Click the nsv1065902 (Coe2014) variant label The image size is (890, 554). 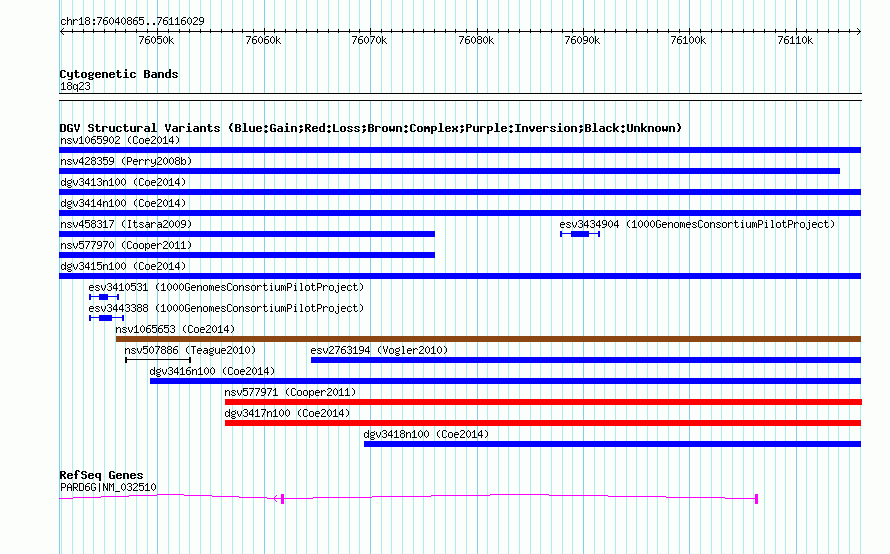coord(120,140)
